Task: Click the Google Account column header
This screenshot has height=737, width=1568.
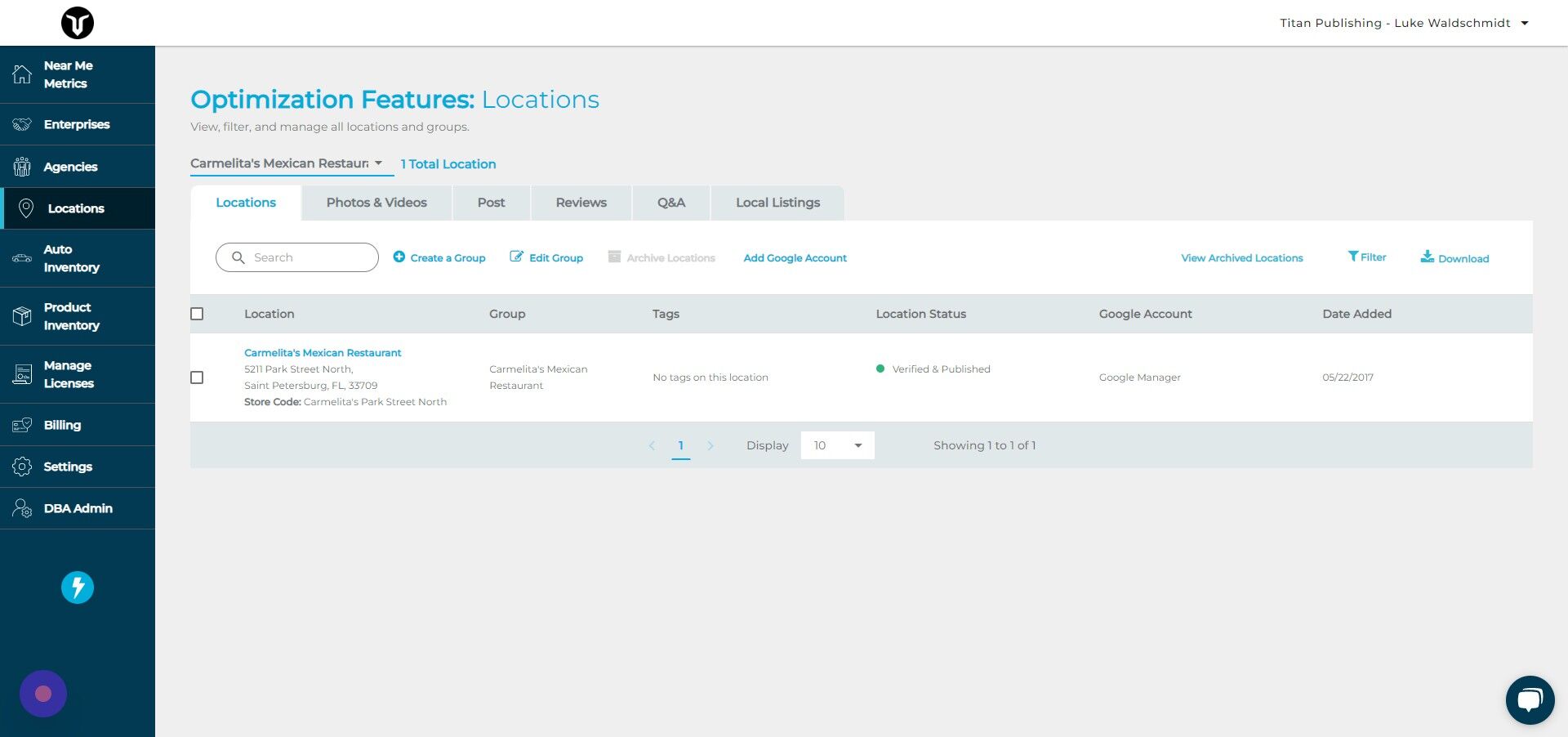Action: coord(1145,314)
